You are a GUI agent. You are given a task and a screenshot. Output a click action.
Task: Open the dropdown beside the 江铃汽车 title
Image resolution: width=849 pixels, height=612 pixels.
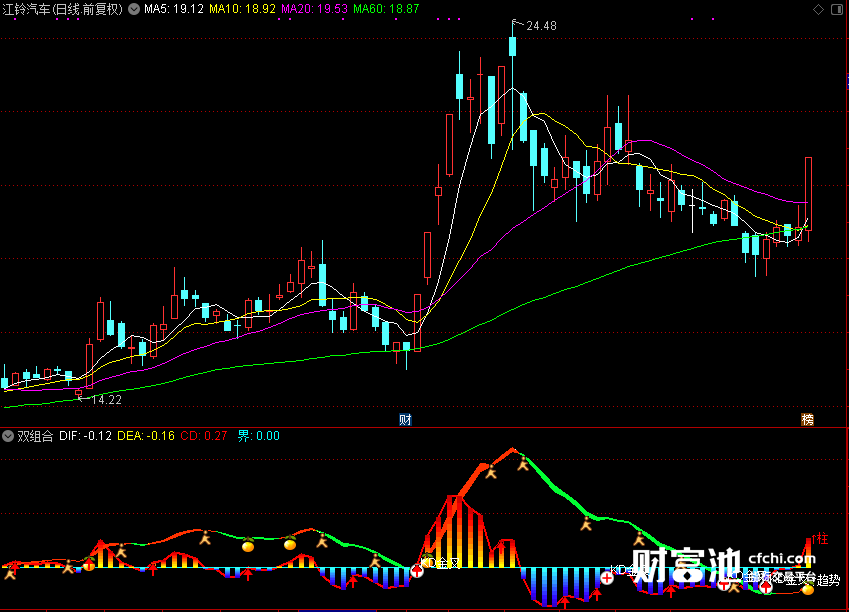[x=134, y=9]
